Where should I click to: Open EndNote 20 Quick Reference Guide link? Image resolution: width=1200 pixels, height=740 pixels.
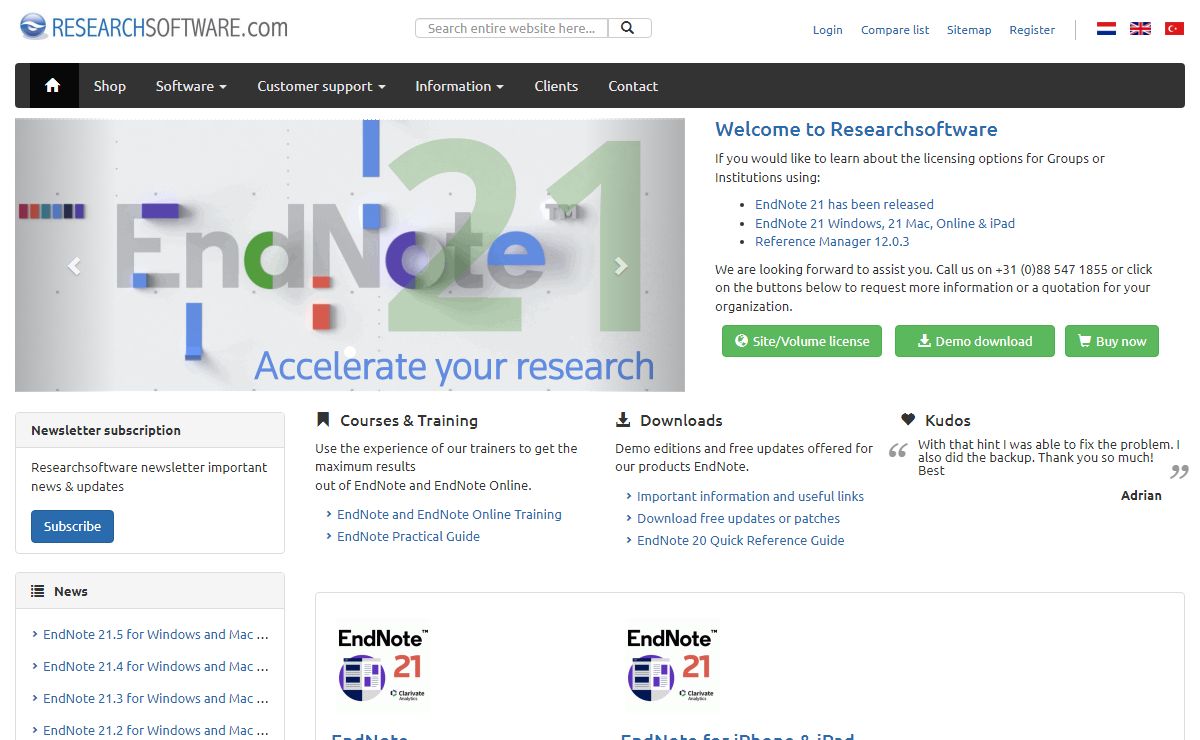pos(740,540)
